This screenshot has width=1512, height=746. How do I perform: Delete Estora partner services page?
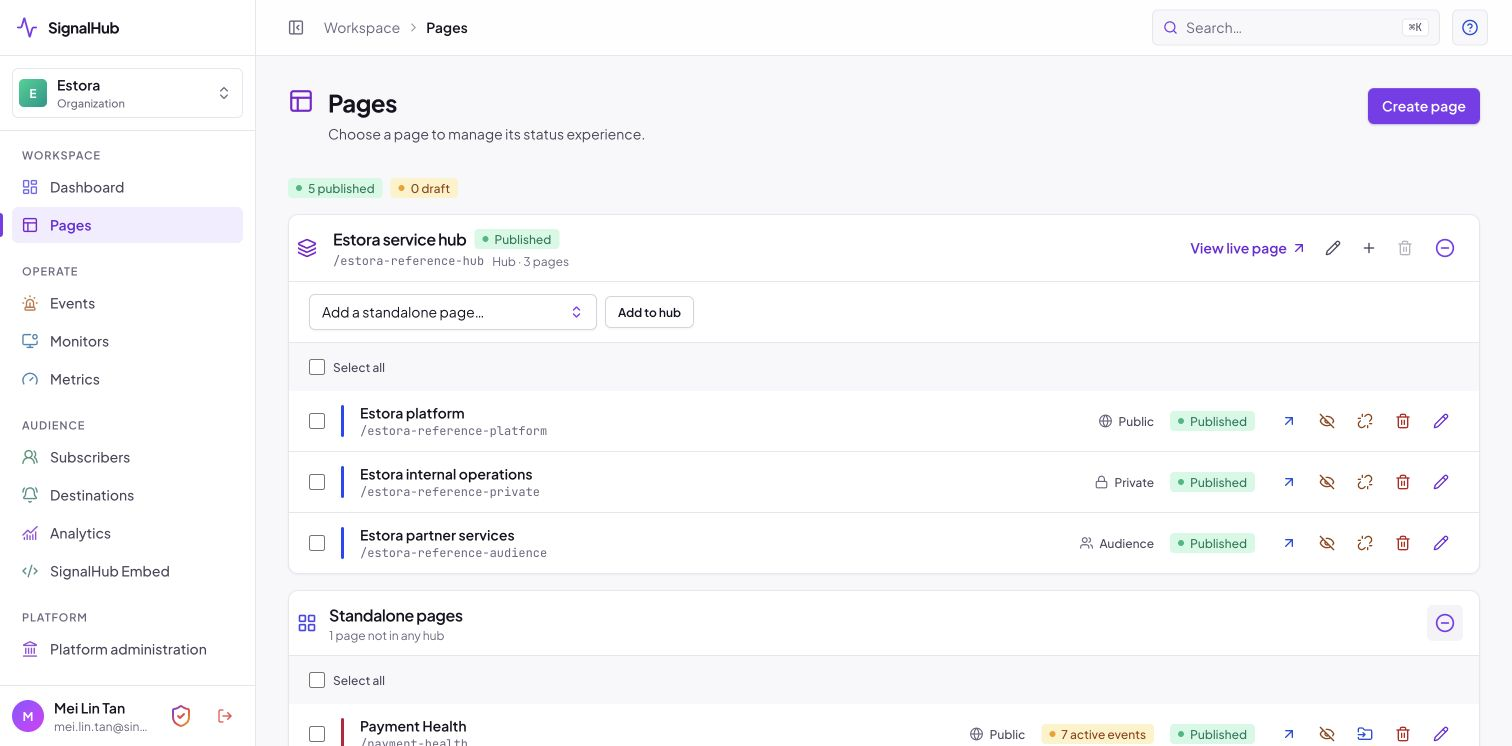tap(1403, 543)
